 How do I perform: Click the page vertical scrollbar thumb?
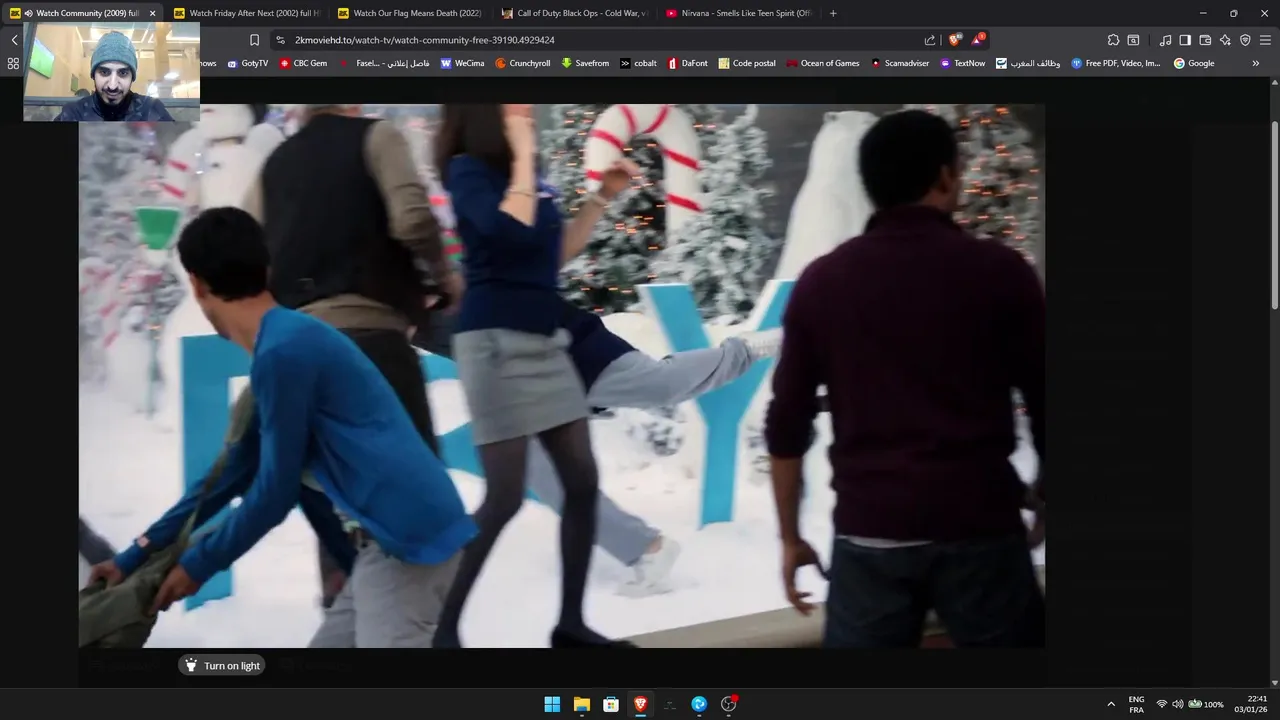point(1275,215)
